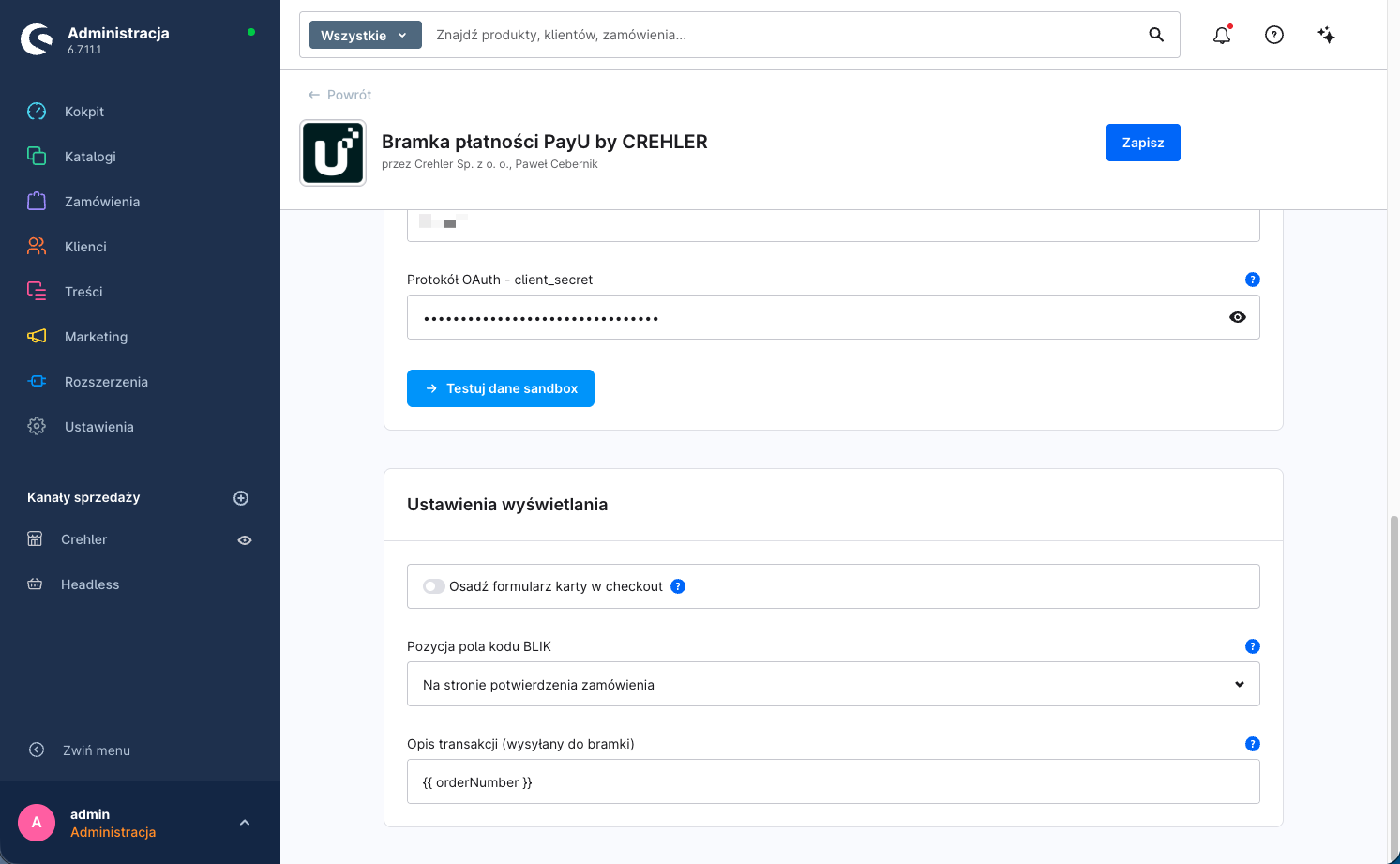Click the search magnifier icon
Viewport: 1400px width, 864px height.
coord(1156,35)
